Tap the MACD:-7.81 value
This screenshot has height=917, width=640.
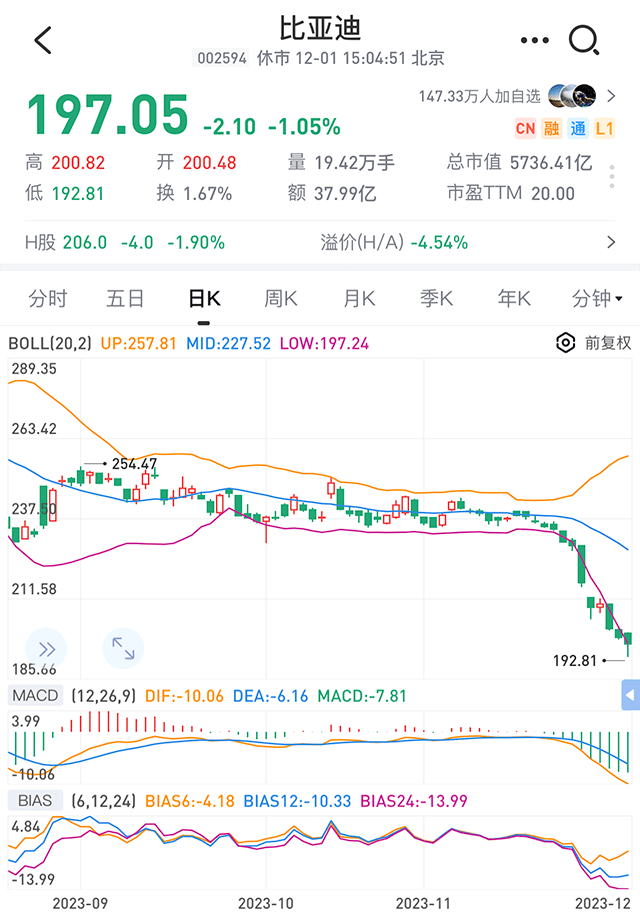[362, 696]
